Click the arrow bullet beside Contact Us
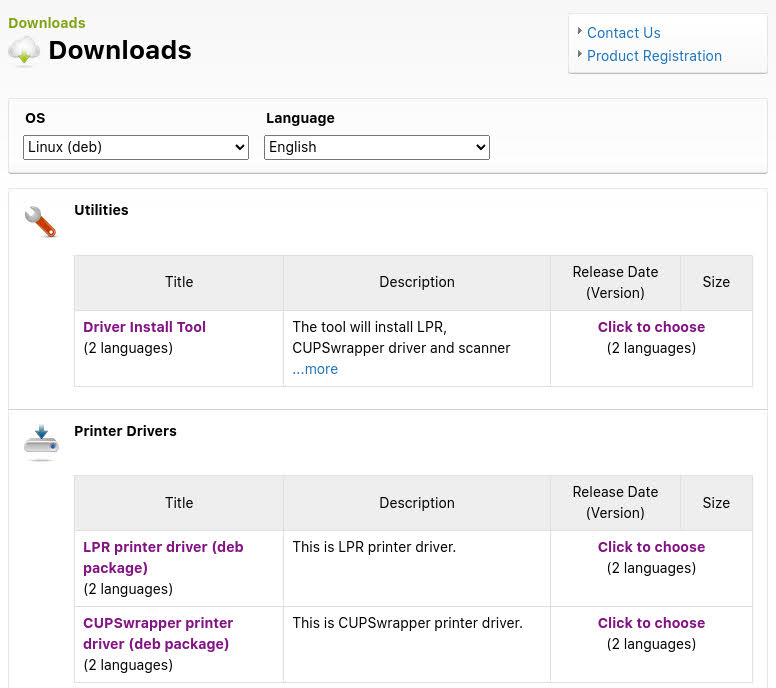The height and width of the screenshot is (688, 776). click(580, 31)
